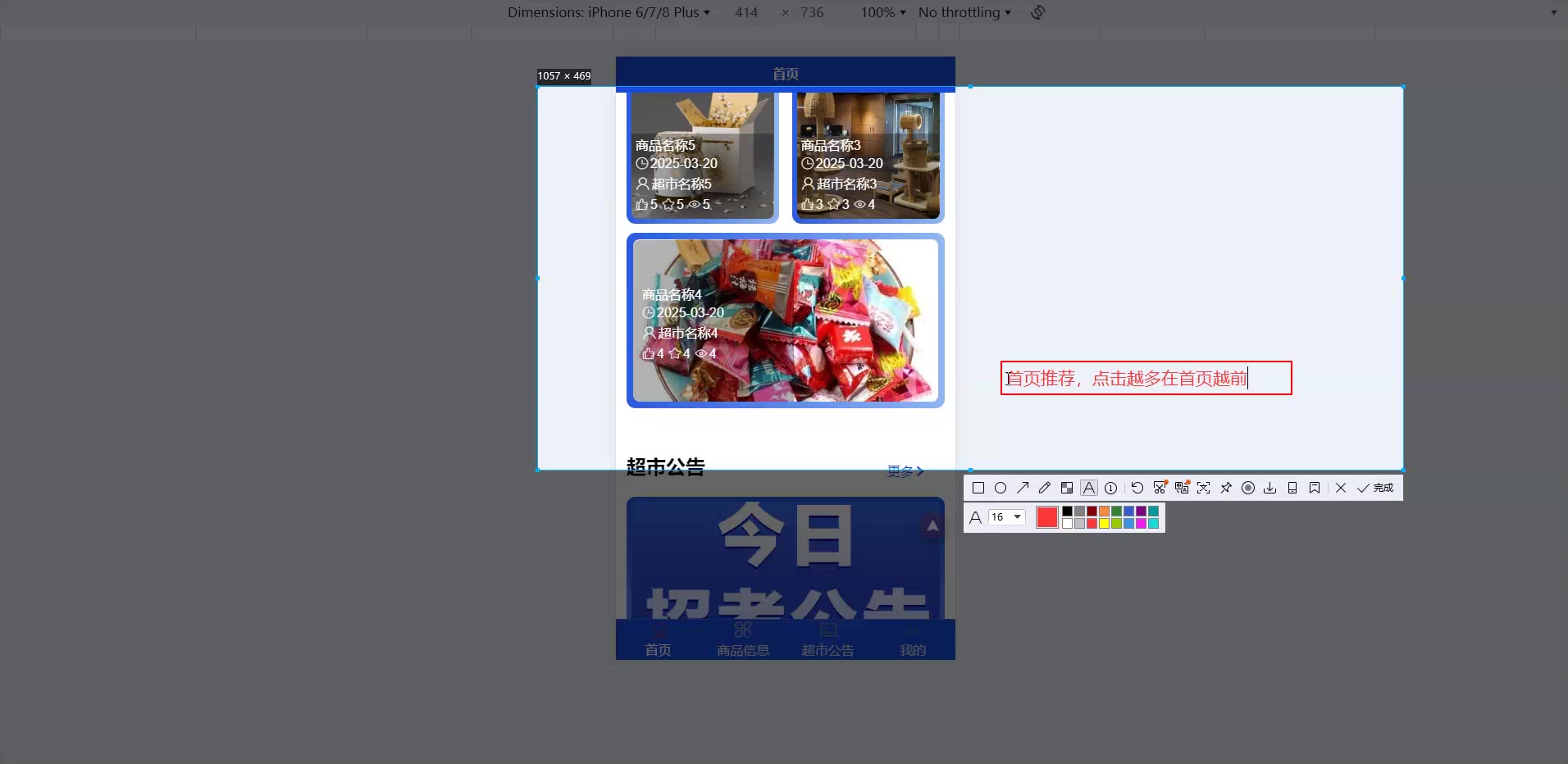Switch to the 首页 bottom tab

pos(658,640)
